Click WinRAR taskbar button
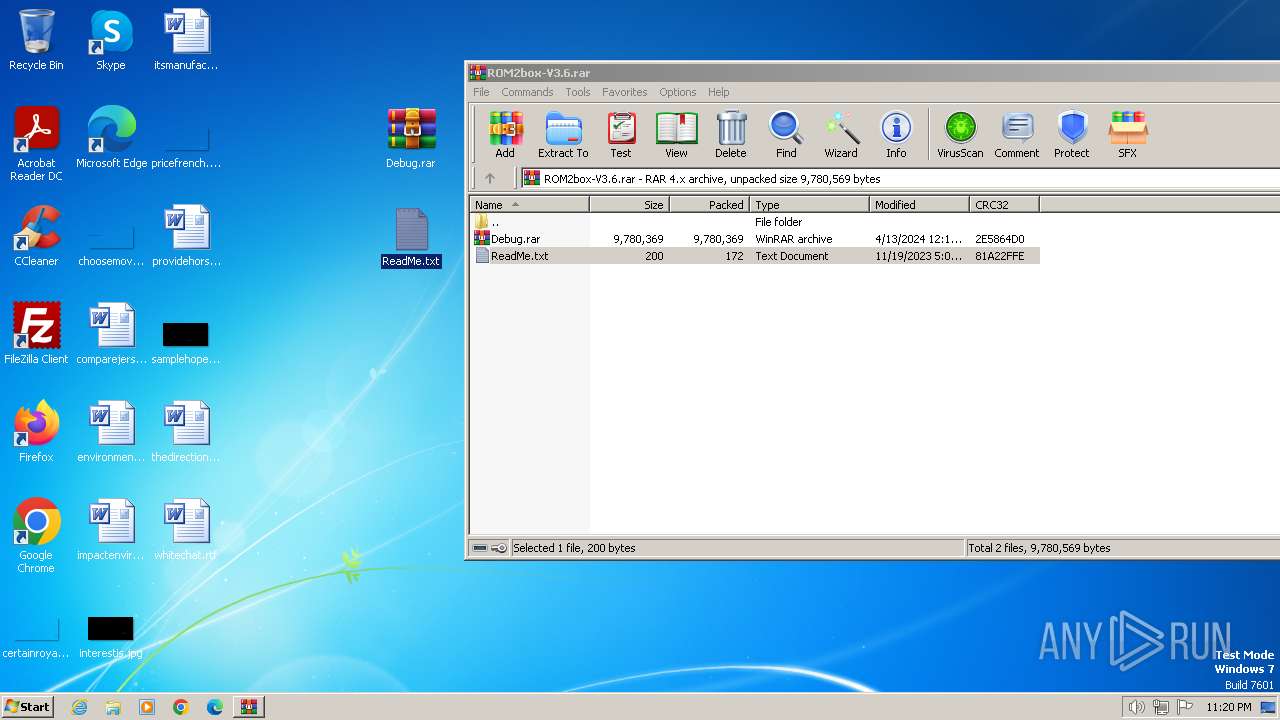This screenshot has width=1280, height=720. pyautogui.click(x=248, y=707)
